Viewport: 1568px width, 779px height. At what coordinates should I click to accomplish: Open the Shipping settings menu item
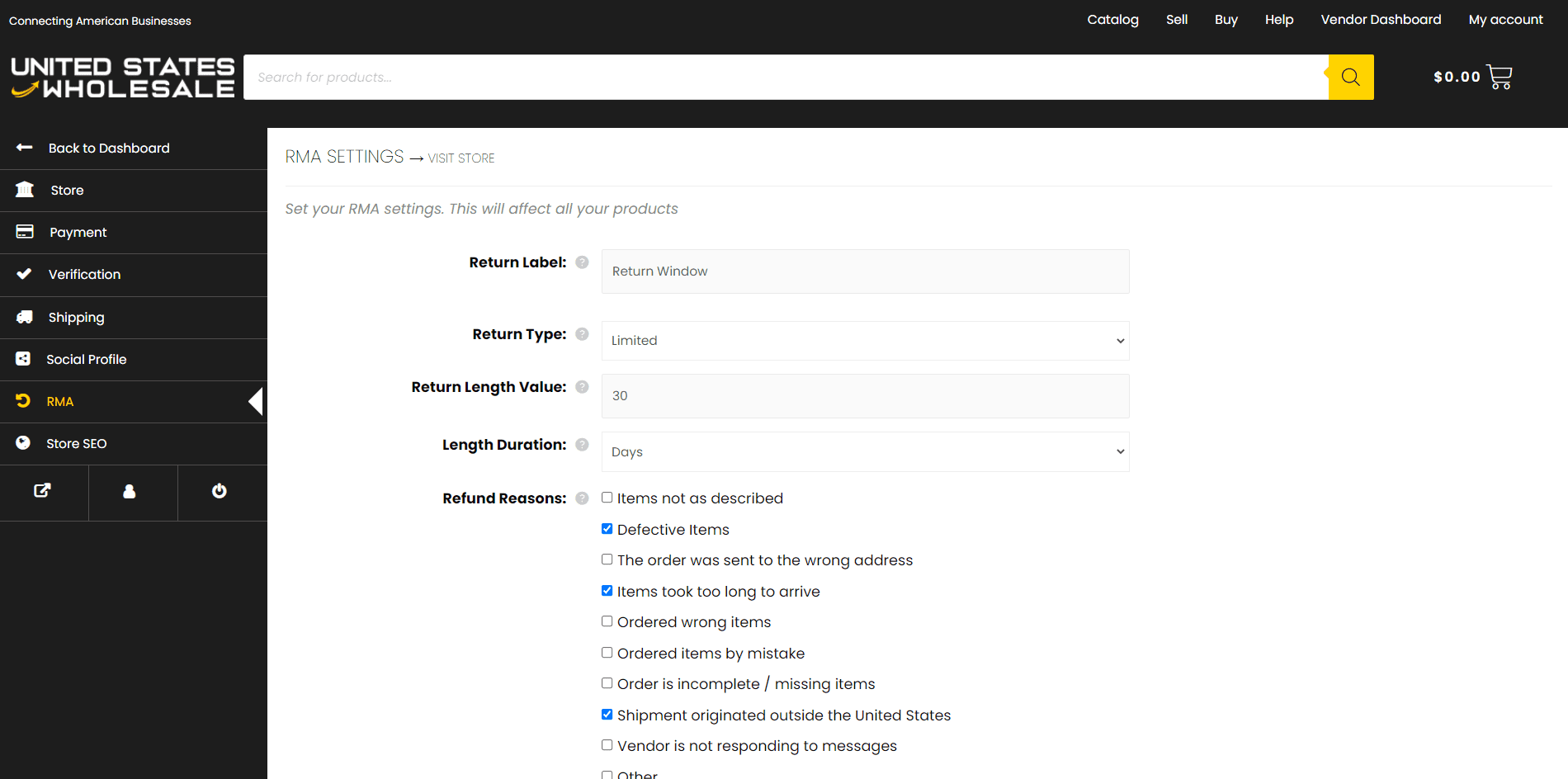point(76,318)
